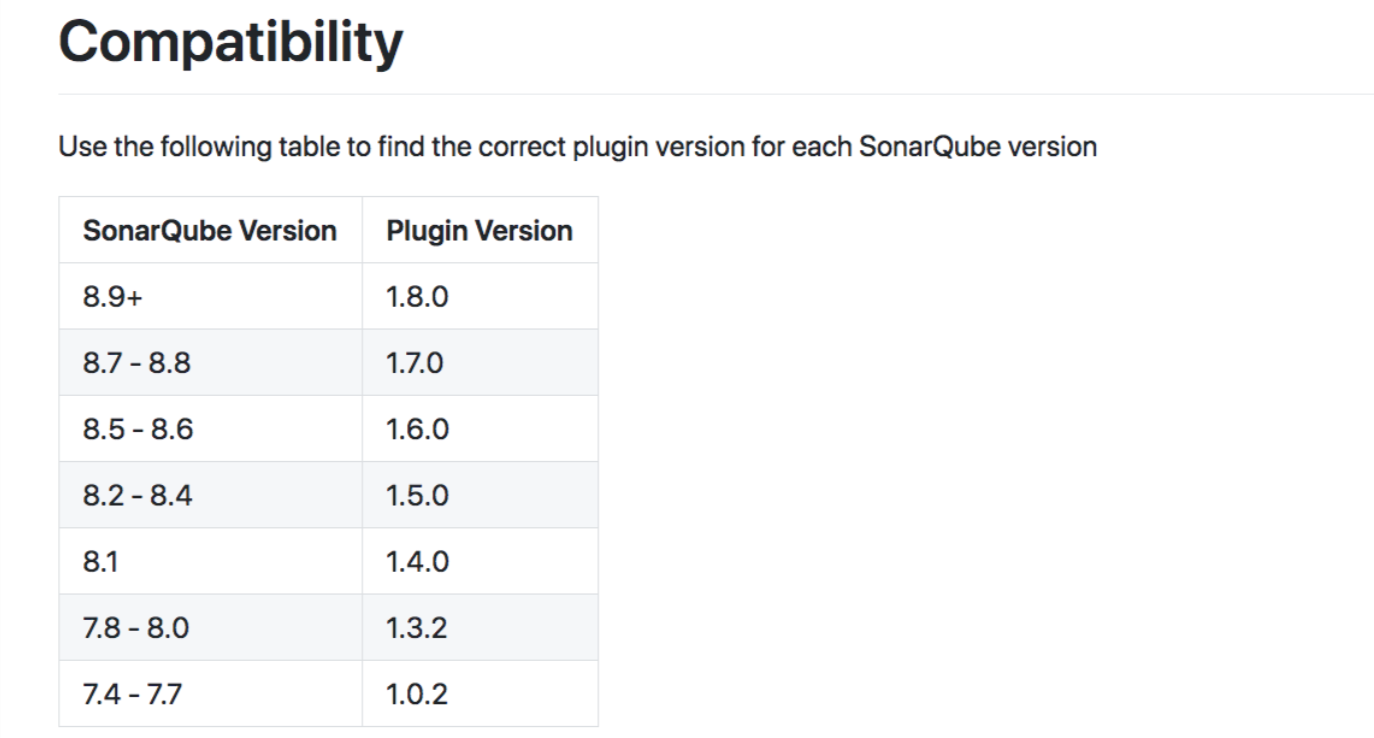1374x738 pixels.
Task: Click plugin version 1.5.0 cell
Action: point(480,494)
